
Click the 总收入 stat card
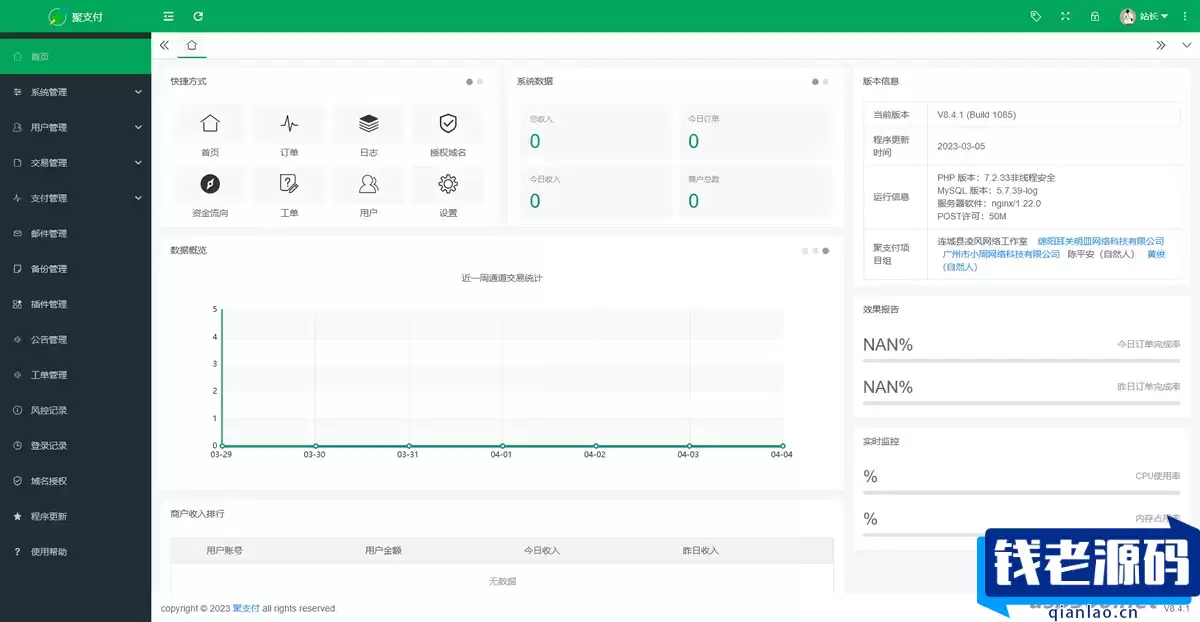click(x=594, y=132)
